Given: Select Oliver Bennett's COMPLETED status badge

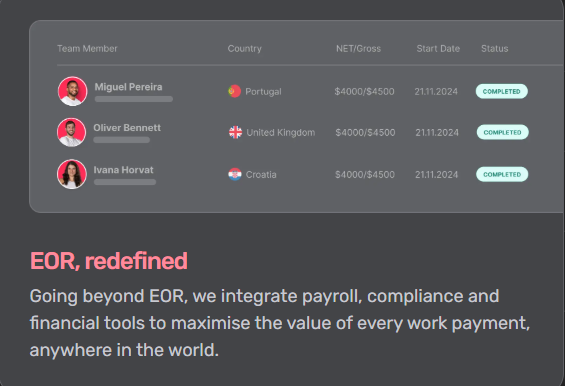Looking at the screenshot, I should 503,132.
